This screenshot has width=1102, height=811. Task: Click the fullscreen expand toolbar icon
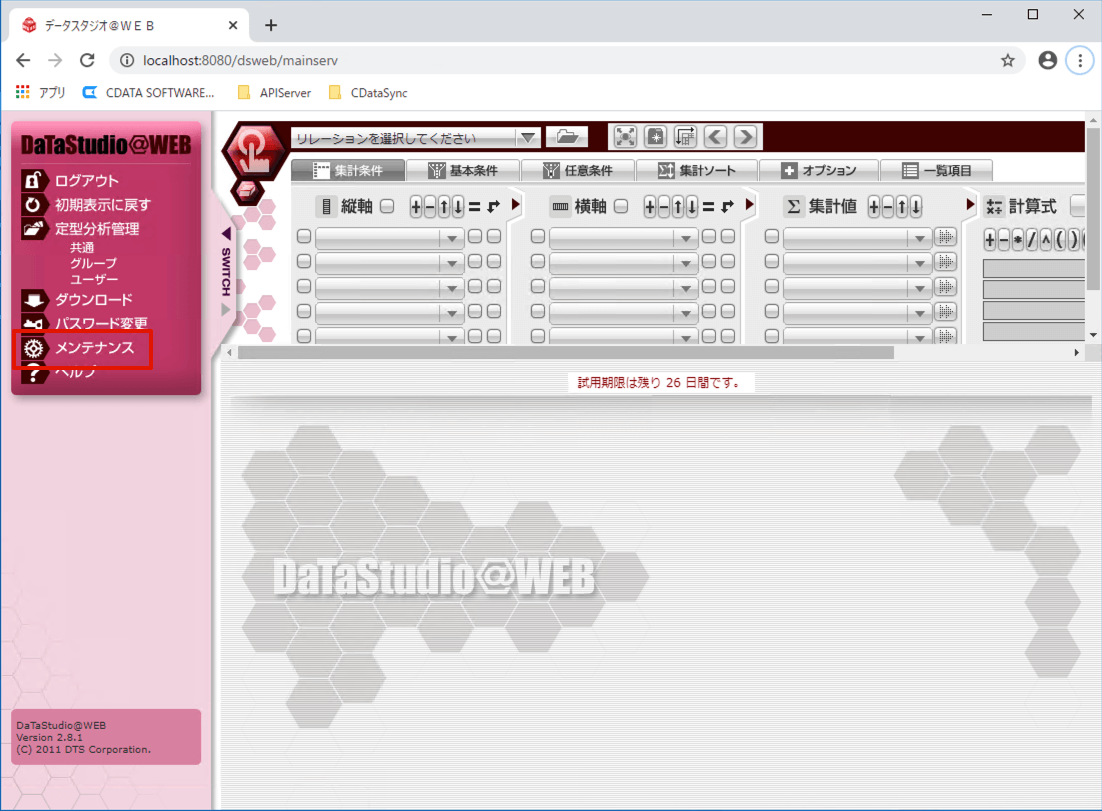(x=625, y=136)
